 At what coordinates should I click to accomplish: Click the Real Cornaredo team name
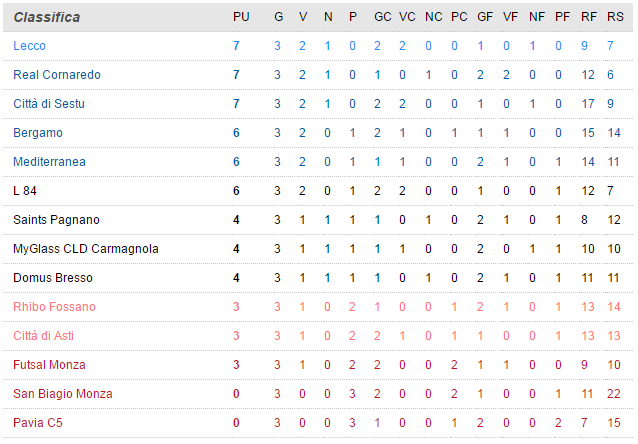pos(57,75)
